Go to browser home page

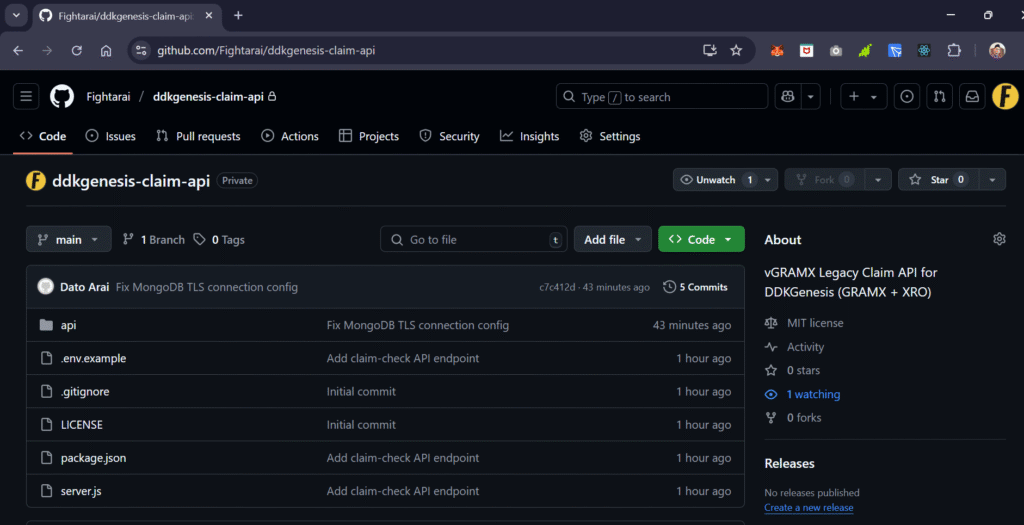(106, 50)
